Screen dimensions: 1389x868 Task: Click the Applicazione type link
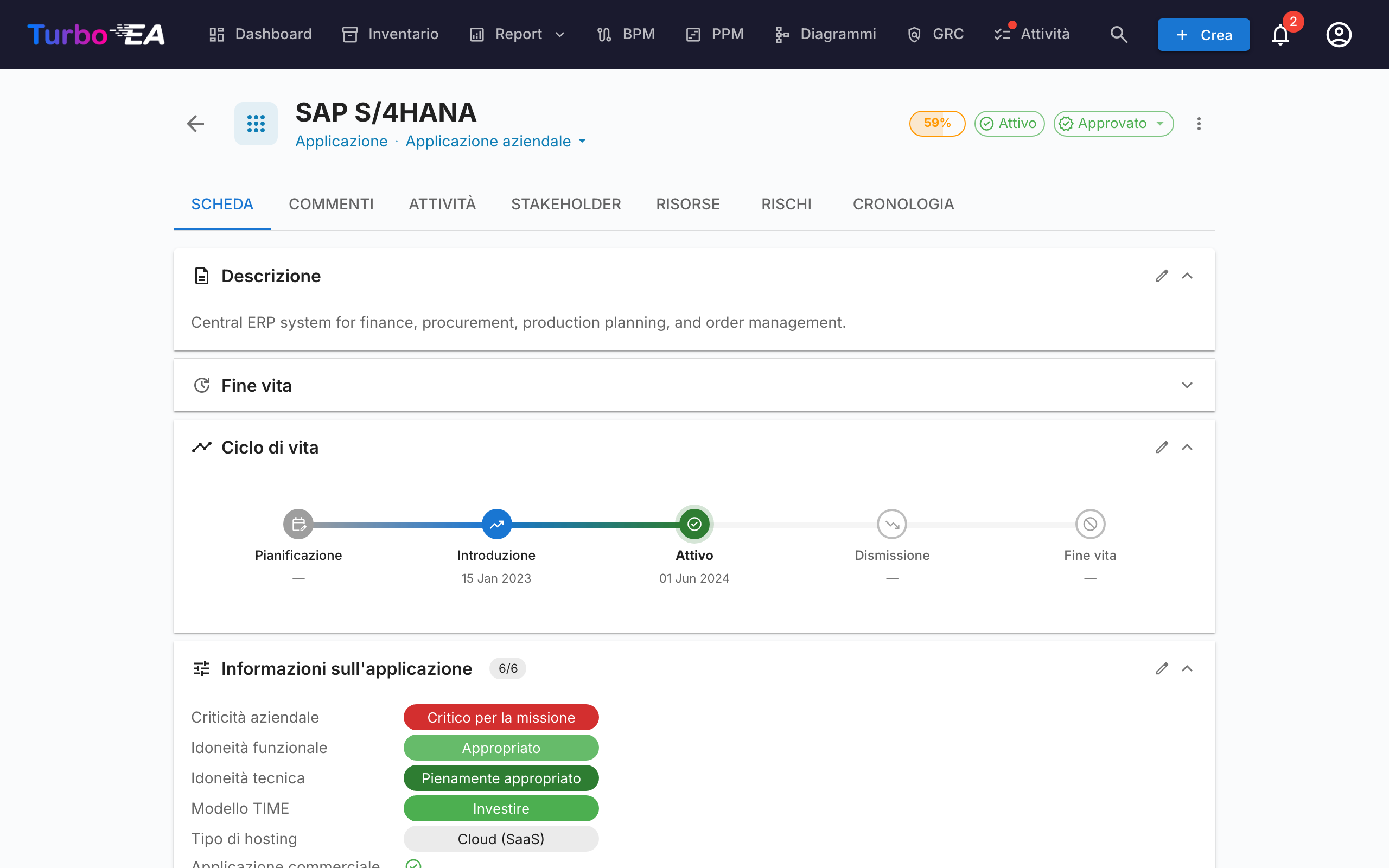point(341,141)
